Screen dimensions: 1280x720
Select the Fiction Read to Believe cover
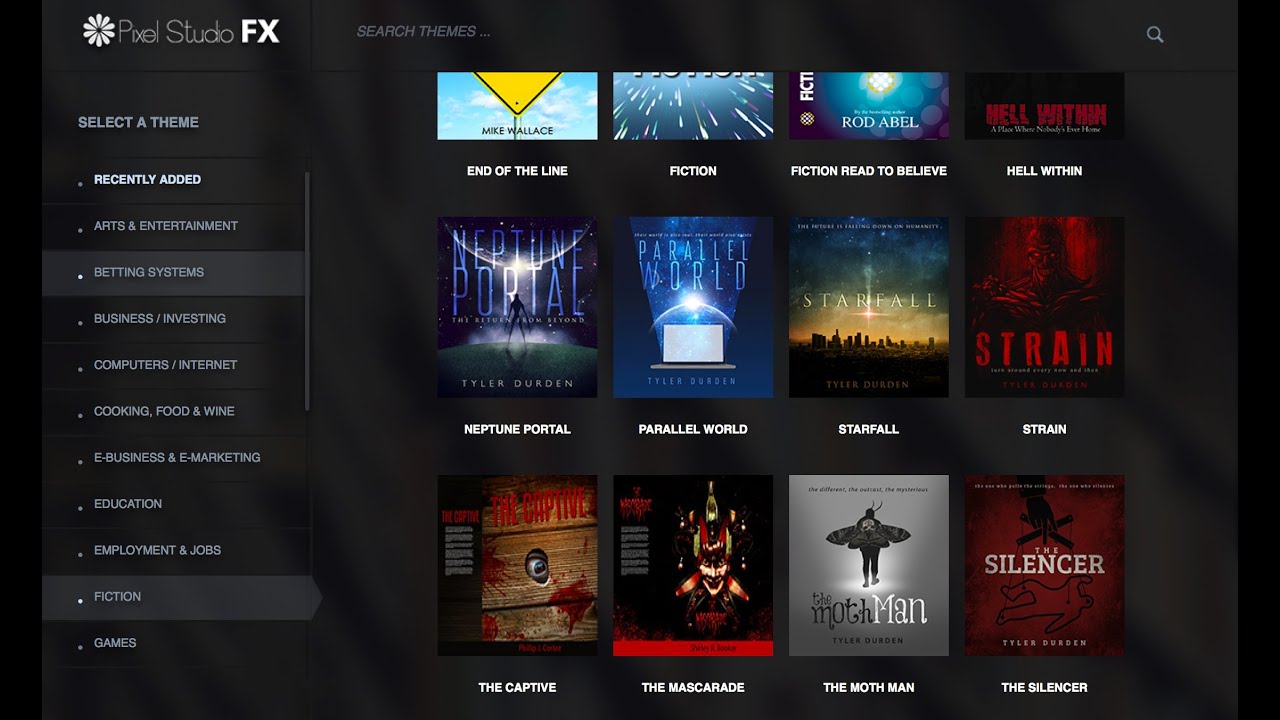869,106
